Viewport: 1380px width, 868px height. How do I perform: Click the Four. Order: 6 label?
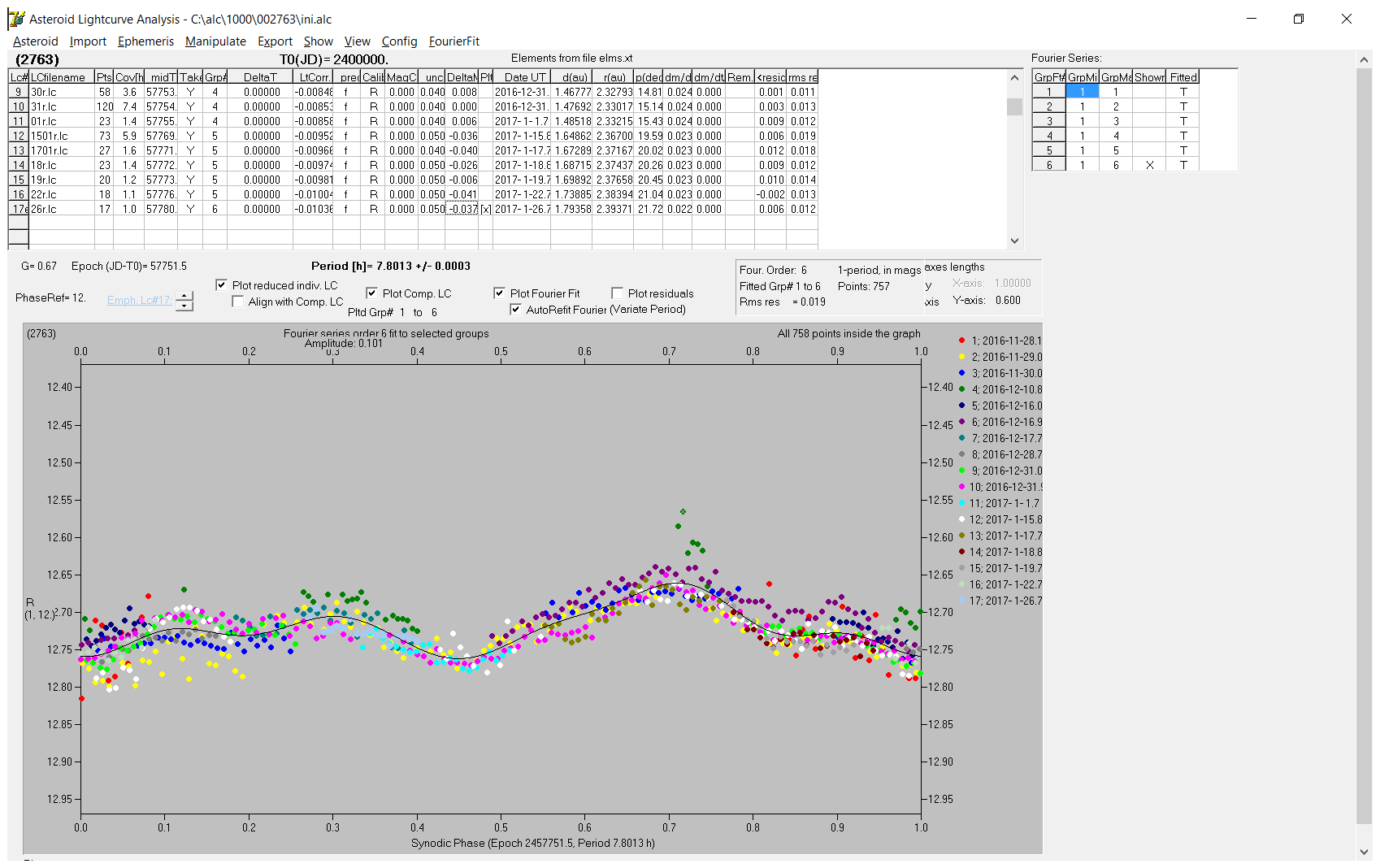773,270
